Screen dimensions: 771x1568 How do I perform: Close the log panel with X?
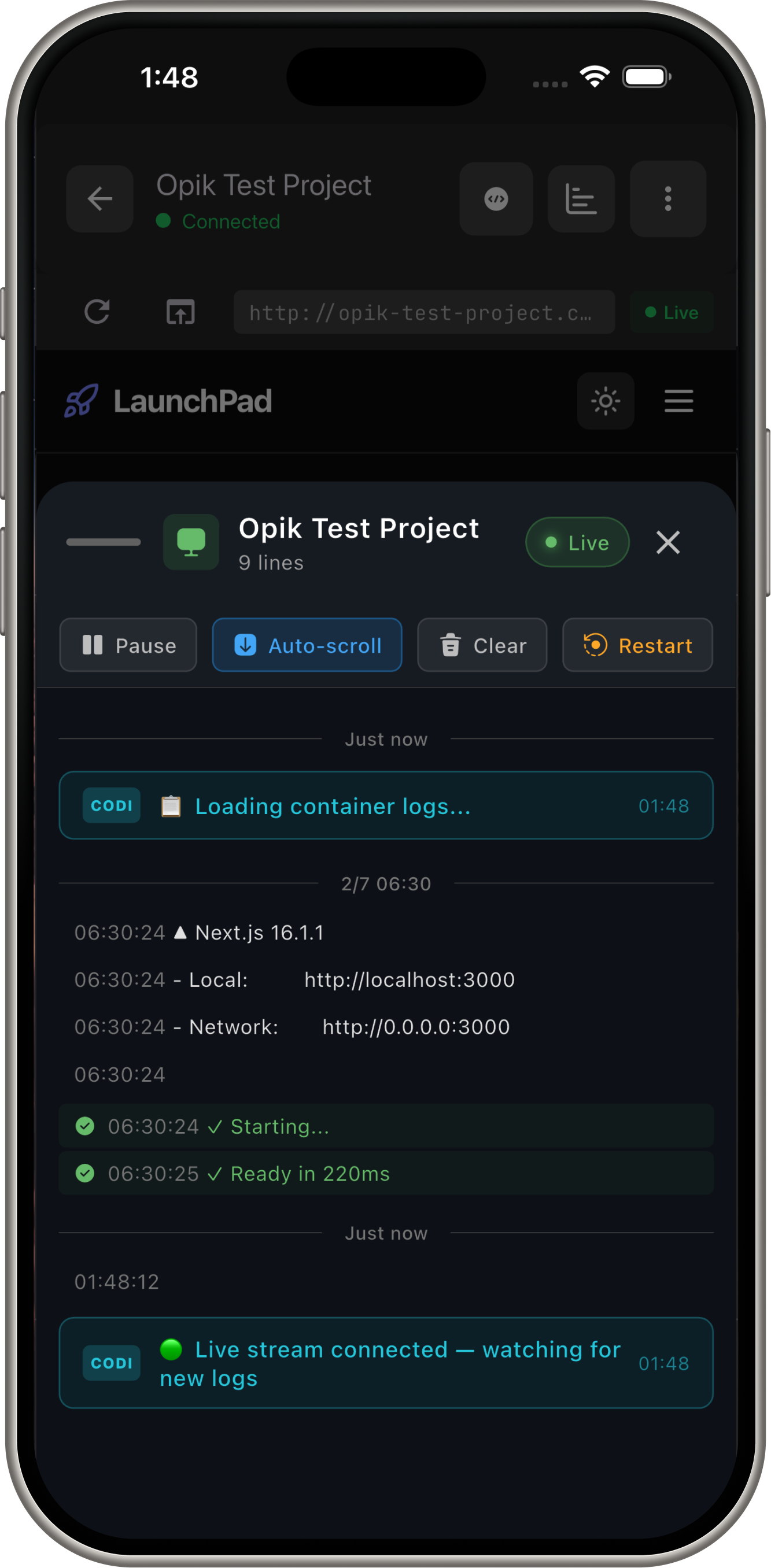[668, 542]
